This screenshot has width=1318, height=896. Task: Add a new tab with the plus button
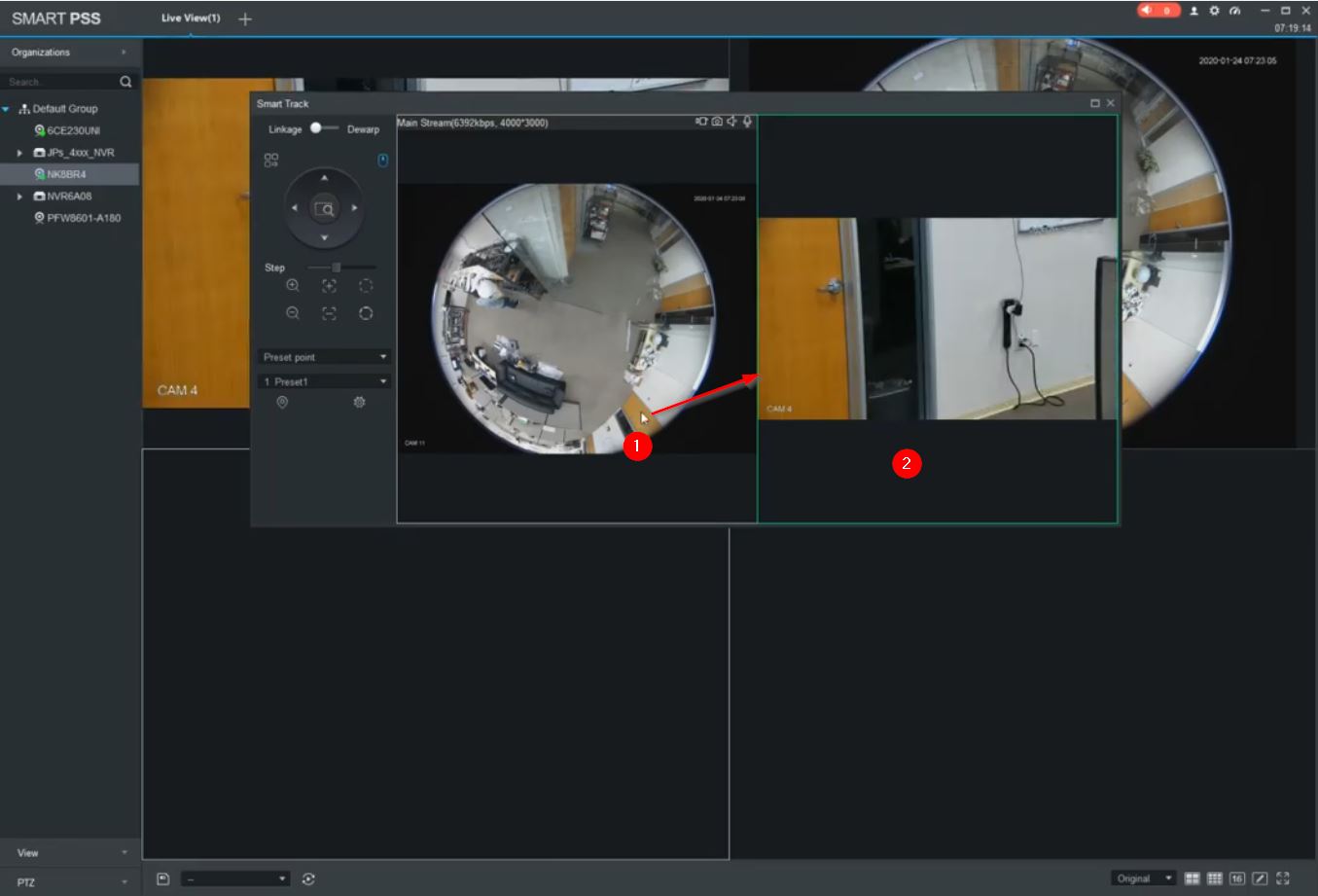pos(245,19)
